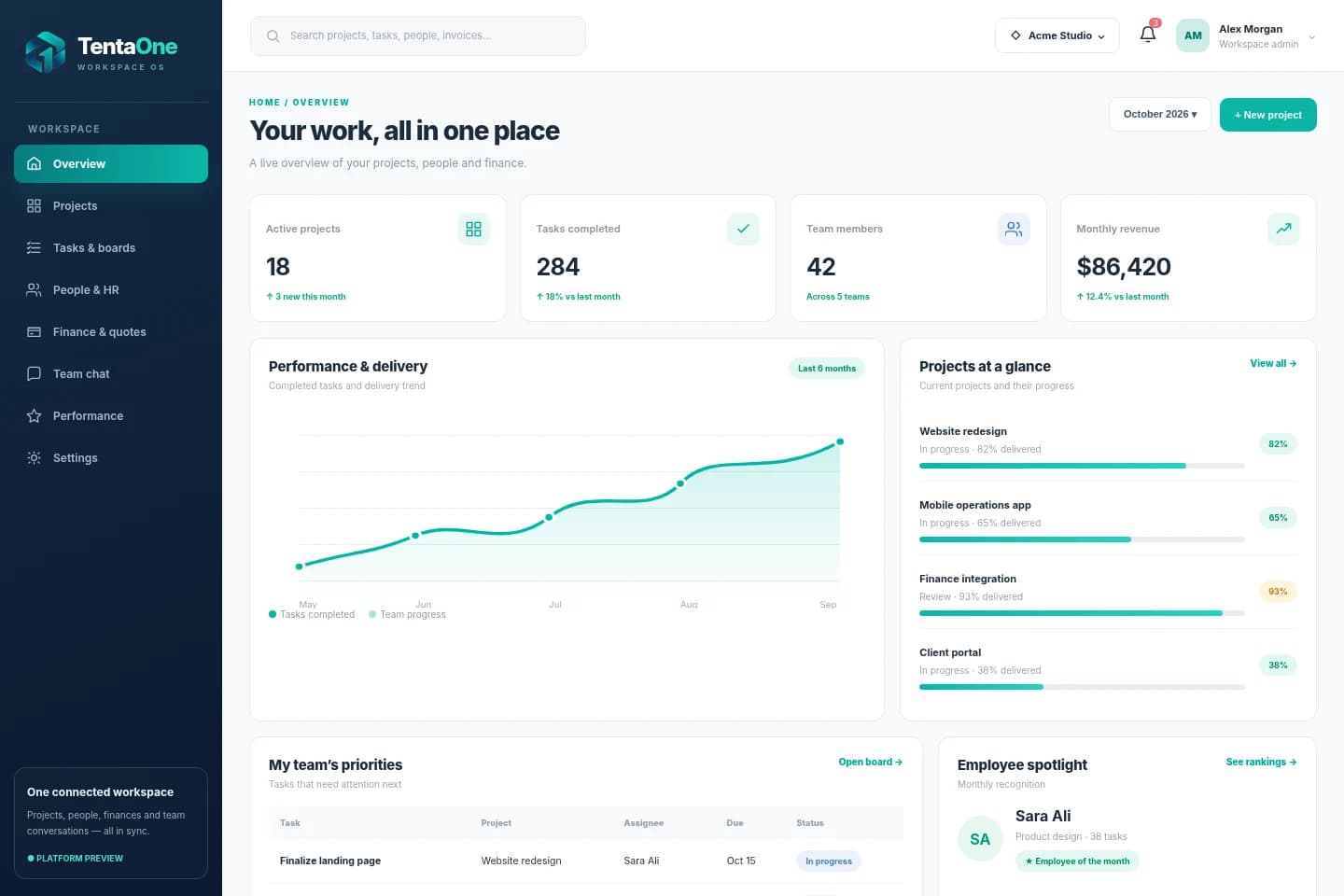The width and height of the screenshot is (1344, 896).
Task: Expand the Alex Morgan account chevron
Action: (1312, 37)
